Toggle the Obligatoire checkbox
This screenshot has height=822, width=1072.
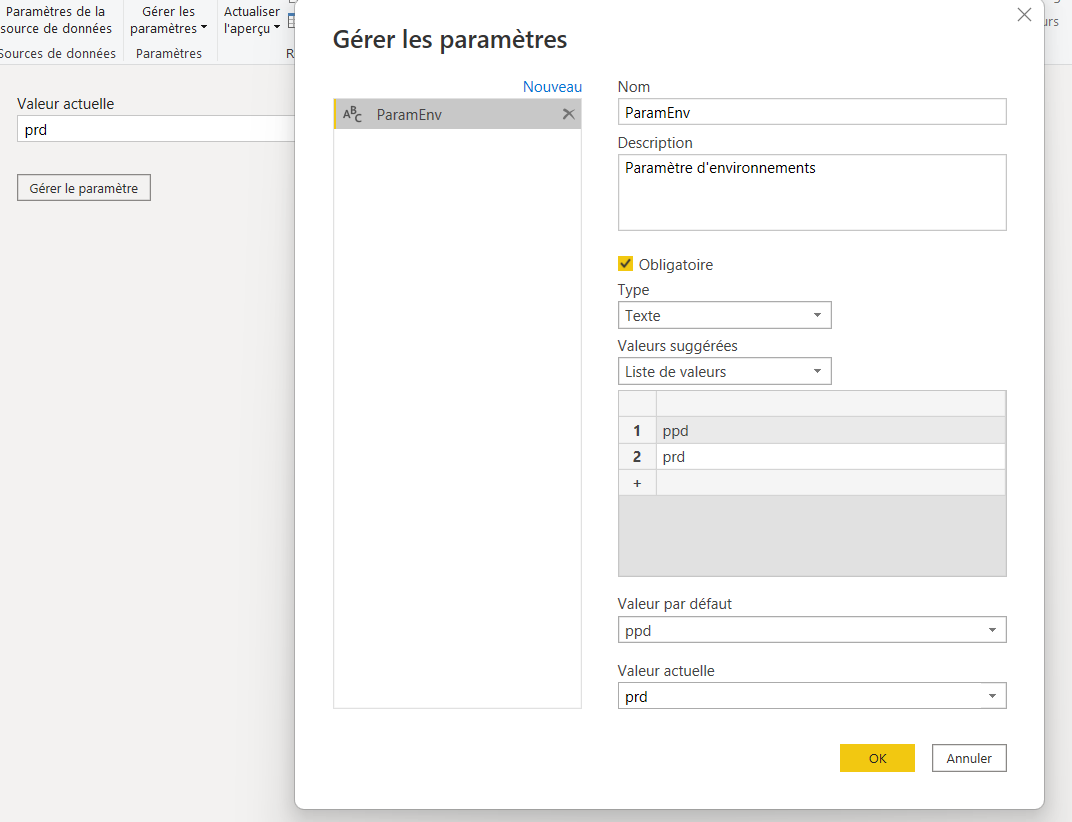(625, 264)
